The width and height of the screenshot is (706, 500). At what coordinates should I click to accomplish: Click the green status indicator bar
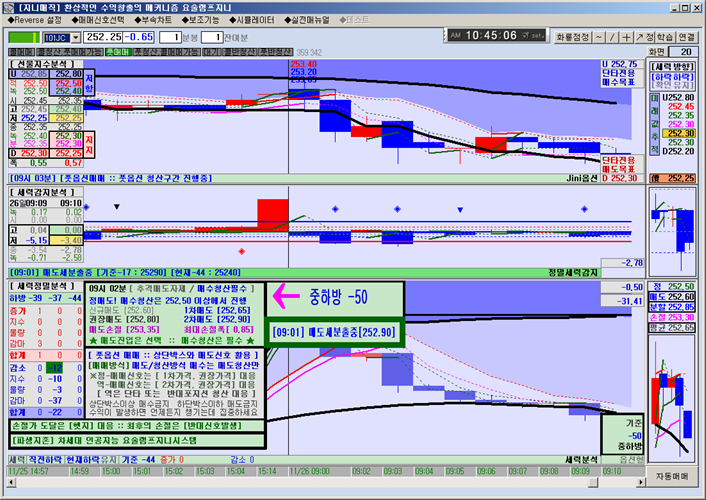(x=24, y=37)
